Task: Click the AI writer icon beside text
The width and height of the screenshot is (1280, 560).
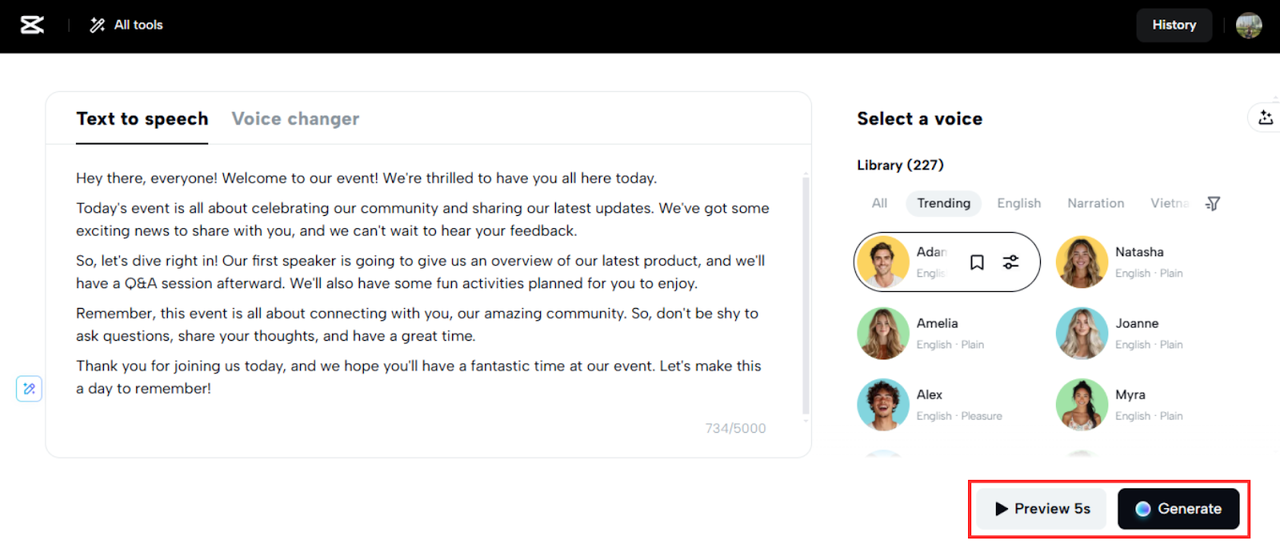Action: pyautogui.click(x=30, y=388)
